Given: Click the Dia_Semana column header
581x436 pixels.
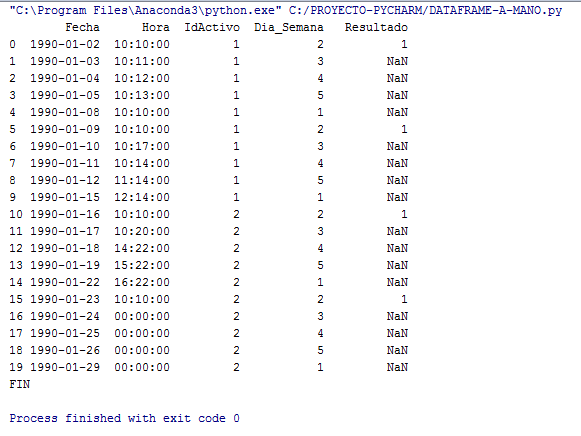Looking at the screenshot, I should (x=289, y=27).
